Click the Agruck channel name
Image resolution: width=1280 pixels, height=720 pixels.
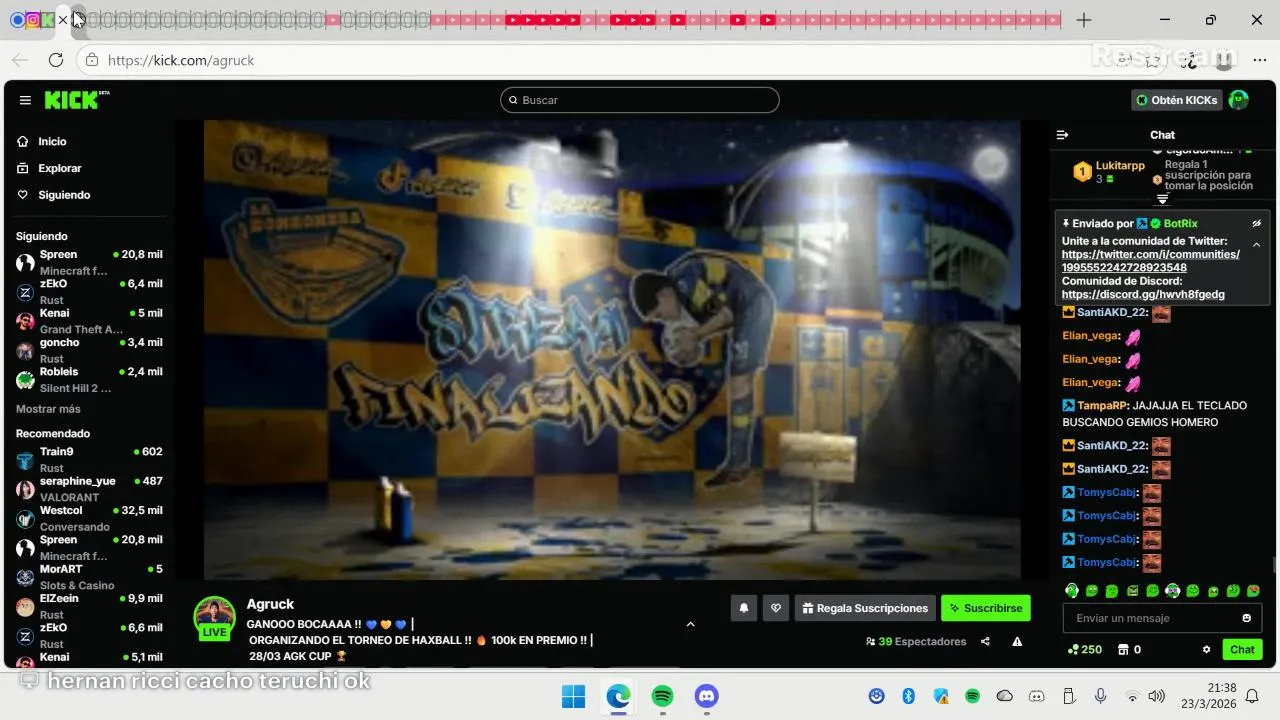[x=270, y=604]
